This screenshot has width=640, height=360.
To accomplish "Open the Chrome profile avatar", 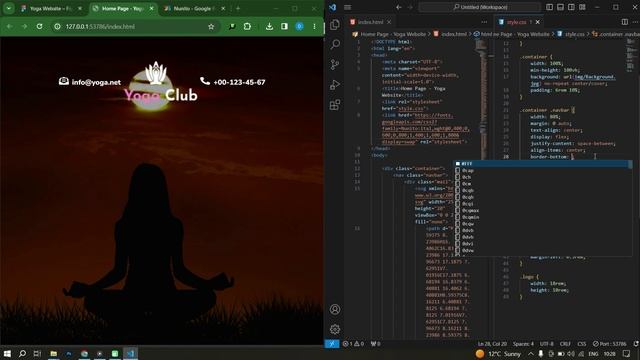I will (299, 27).
